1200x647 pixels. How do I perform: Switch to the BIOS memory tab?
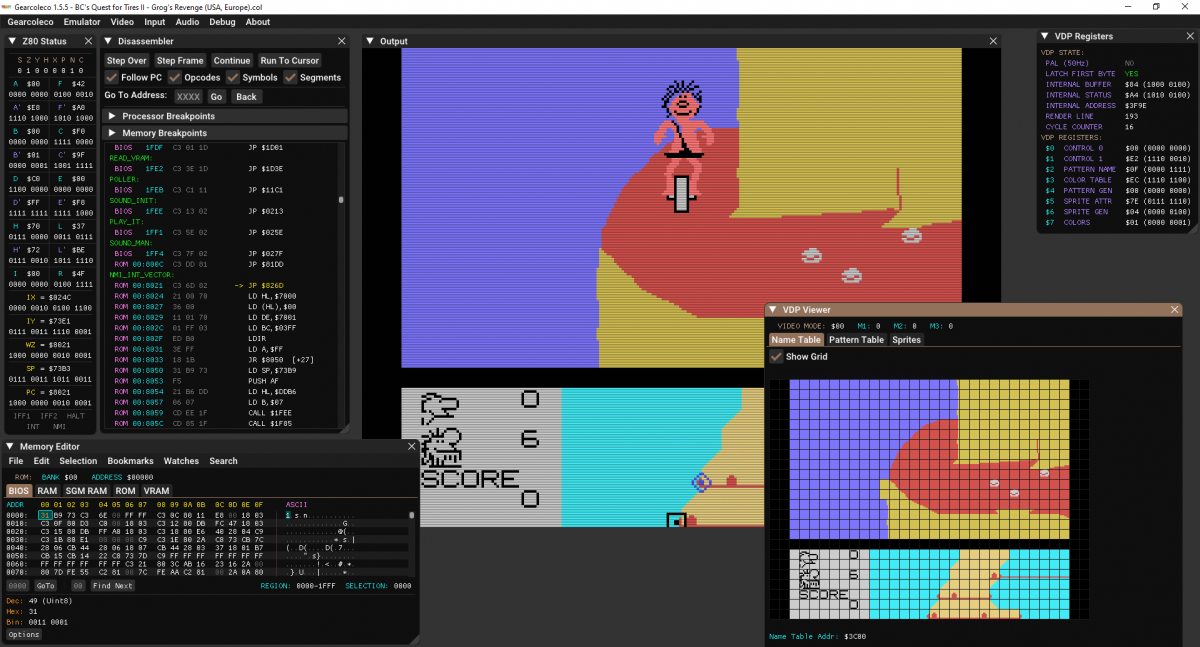19,491
